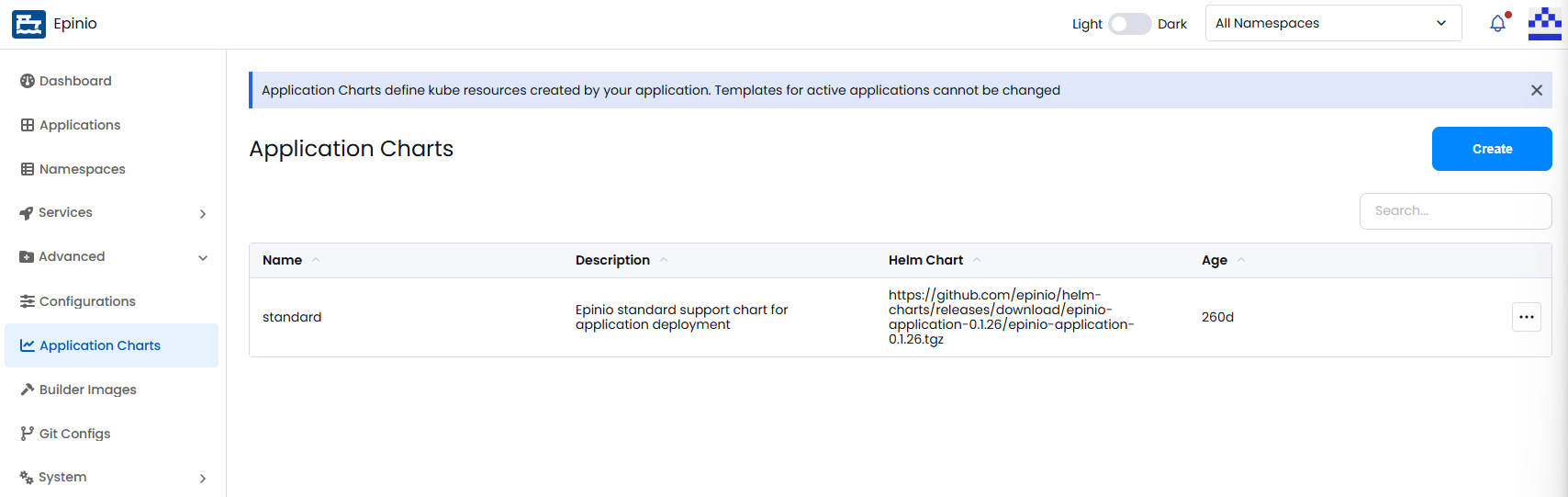This screenshot has width=1568, height=497.
Task: Click the Application Charts graph icon
Action: coord(28,345)
